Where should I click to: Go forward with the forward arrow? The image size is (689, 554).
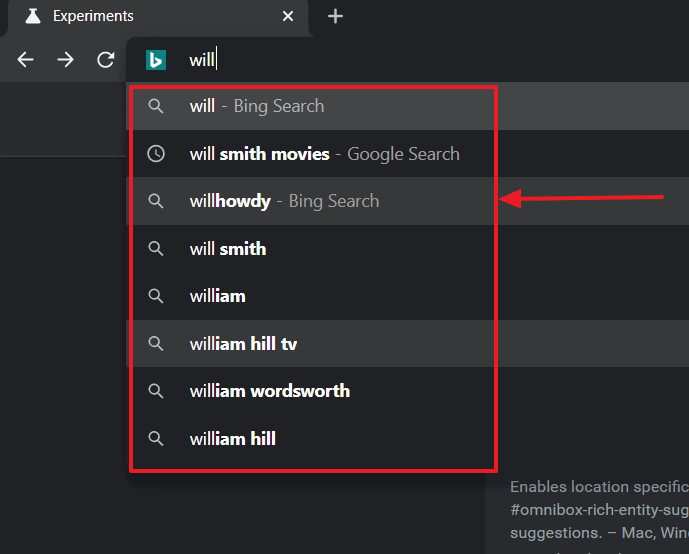(65, 59)
